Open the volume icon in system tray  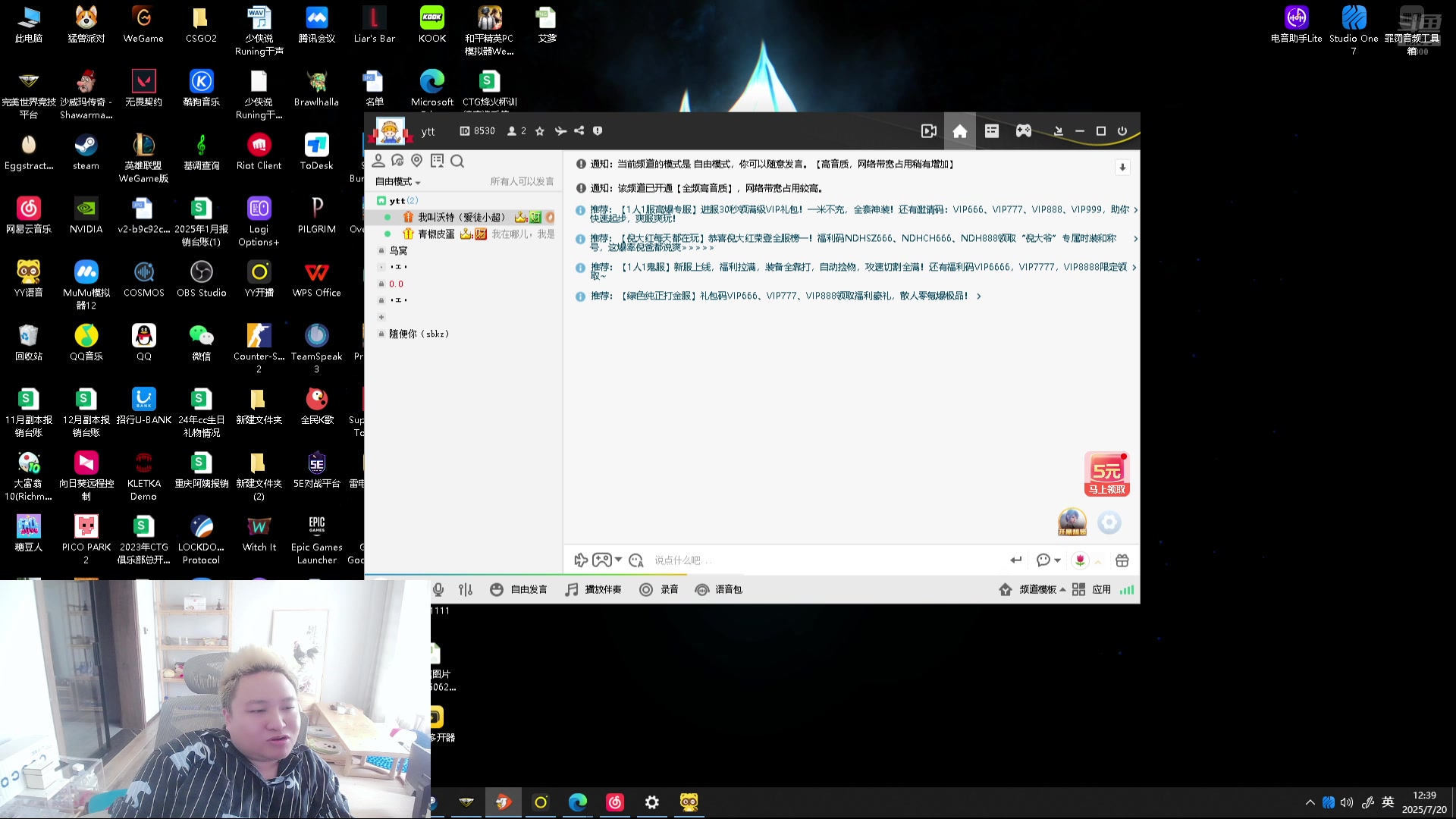pos(1347,802)
